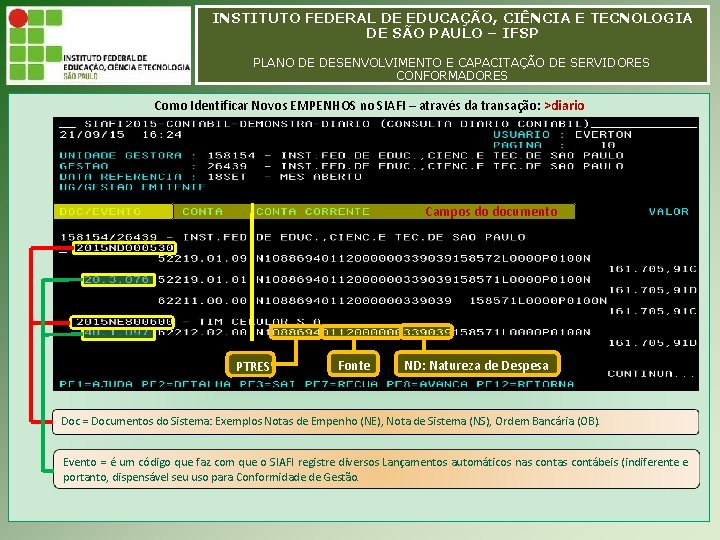Click the 'Evento = é um código' explanation box
The height and width of the screenshot is (540, 720).
[x=377, y=469]
